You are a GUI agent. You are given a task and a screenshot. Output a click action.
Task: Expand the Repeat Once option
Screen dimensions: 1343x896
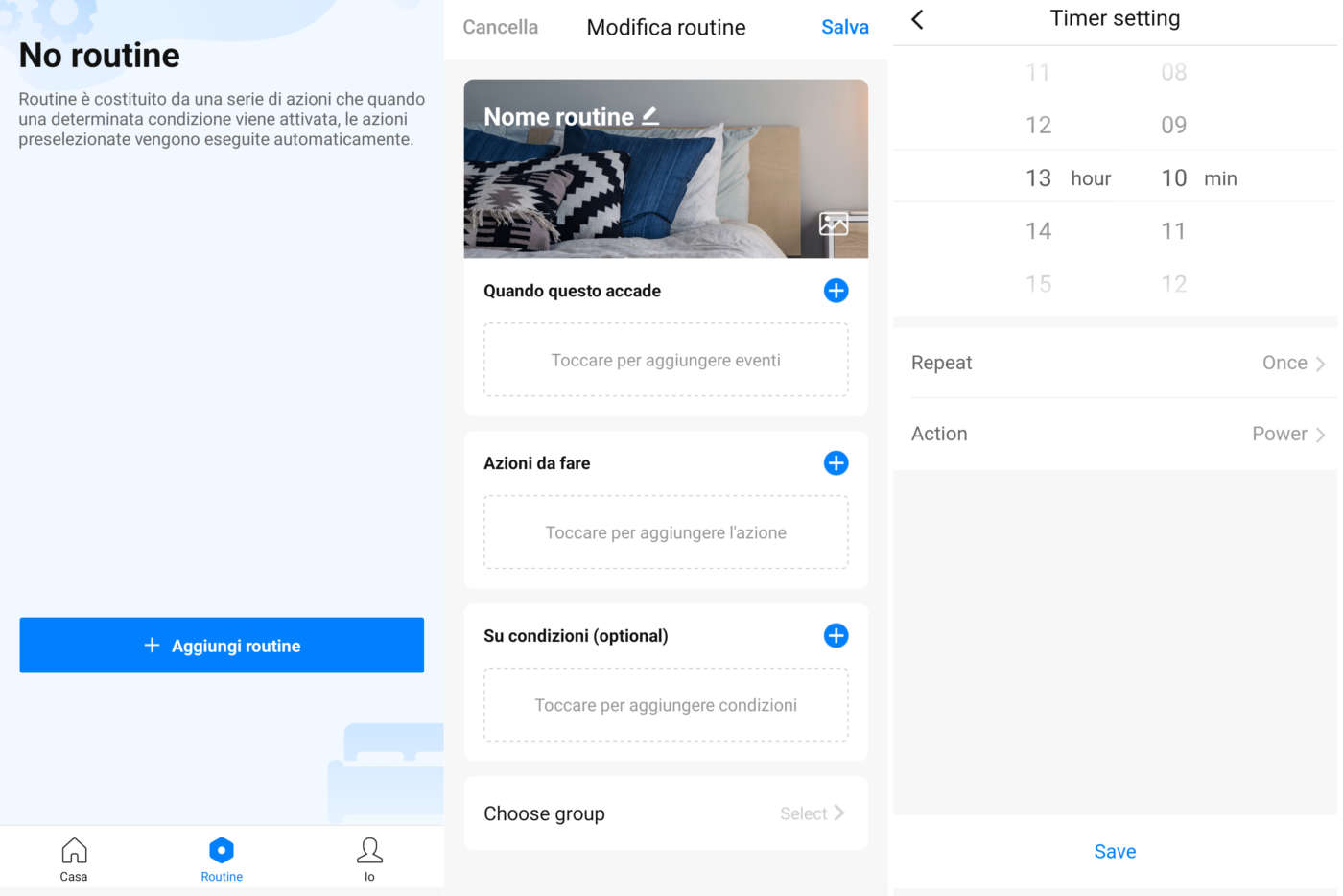(1115, 363)
